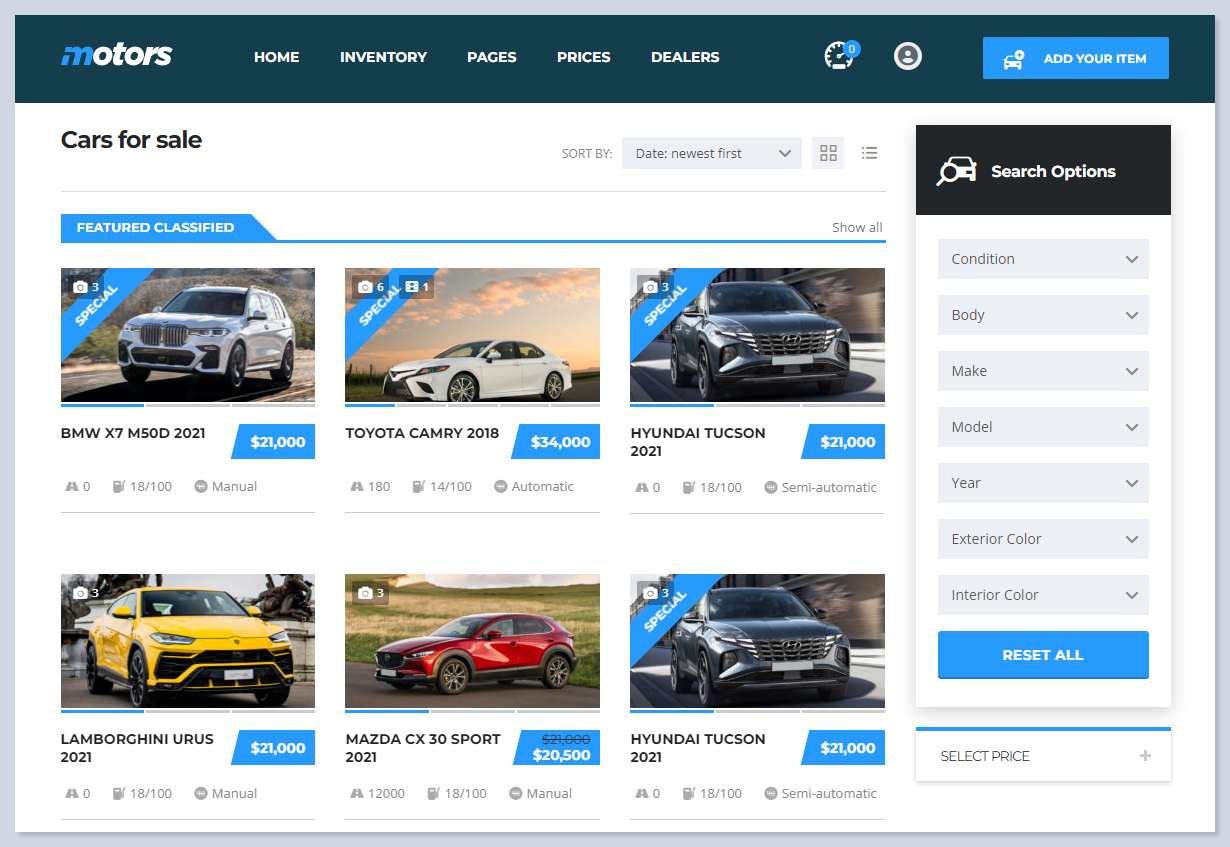The image size is (1230, 847).
Task: Go to the Dealers menu item
Action: pos(685,57)
